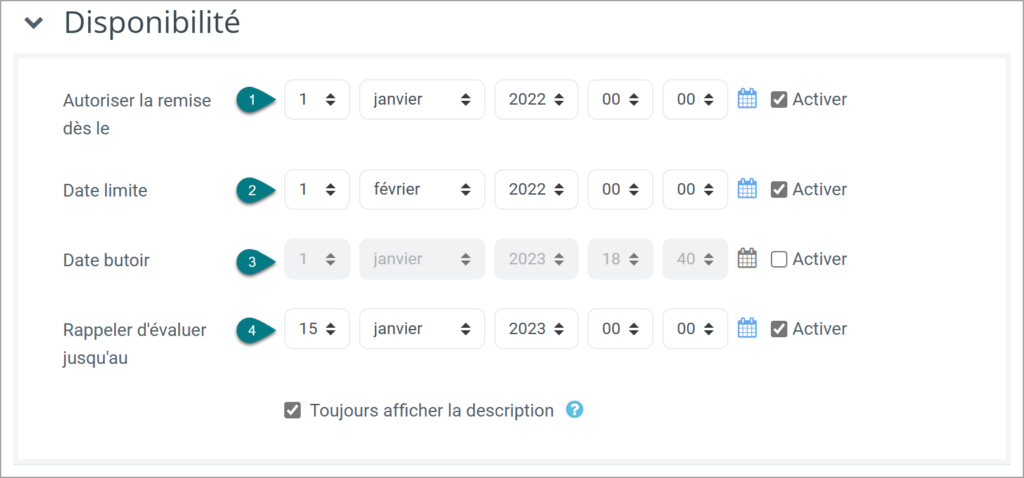
Task: Open minute dropdown for Autoriser la remise
Action: [x=695, y=99]
